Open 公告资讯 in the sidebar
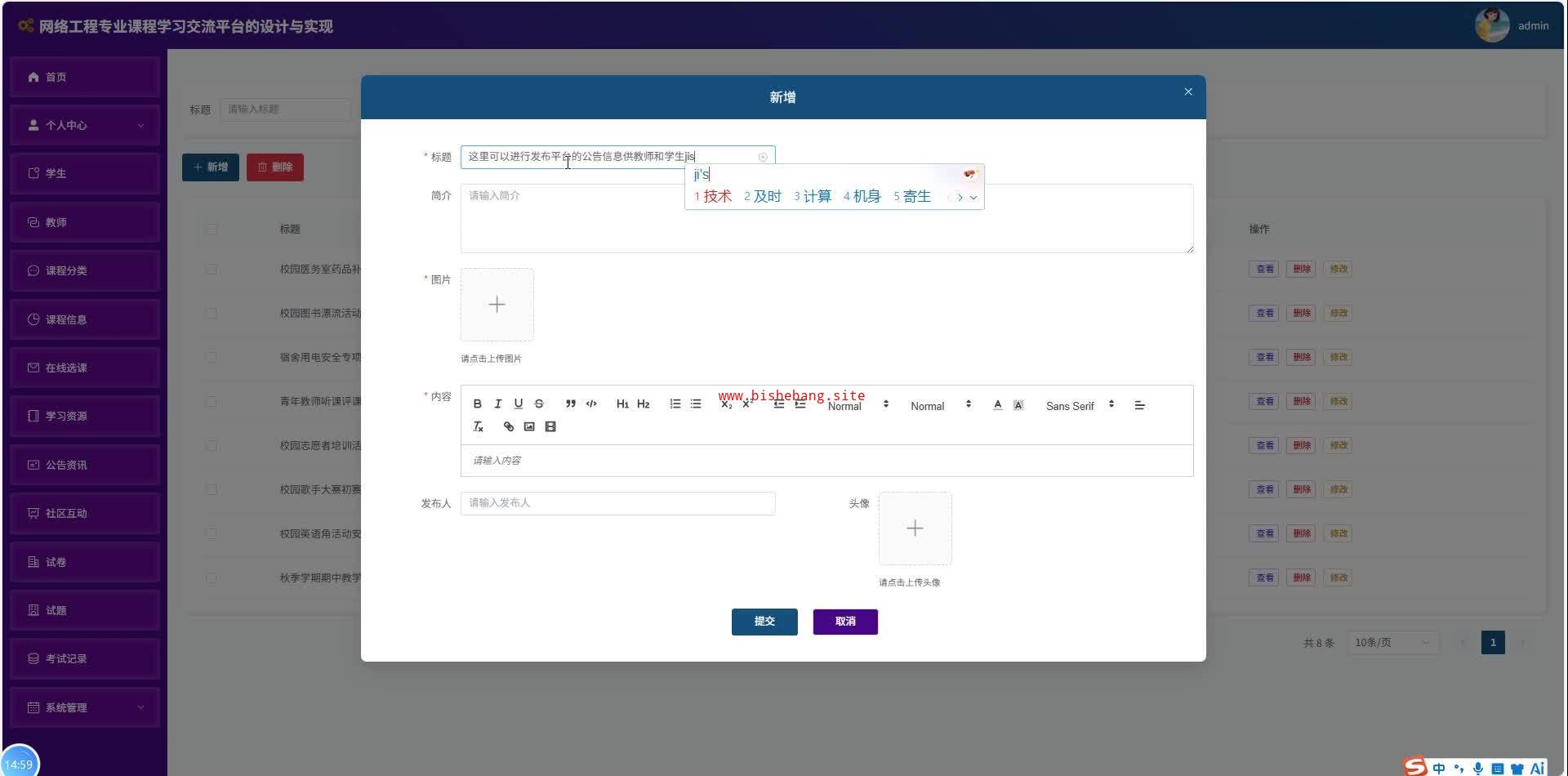This screenshot has width=1568, height=776. (85, 465)
